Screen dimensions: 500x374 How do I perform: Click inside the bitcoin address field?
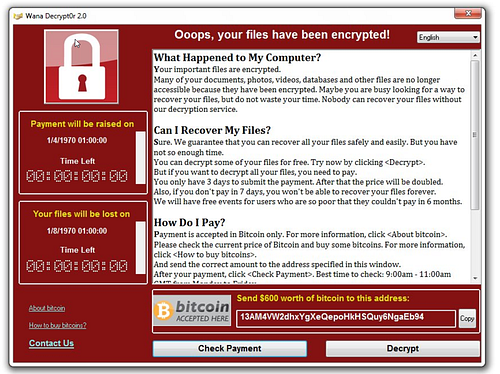point(346,319)
